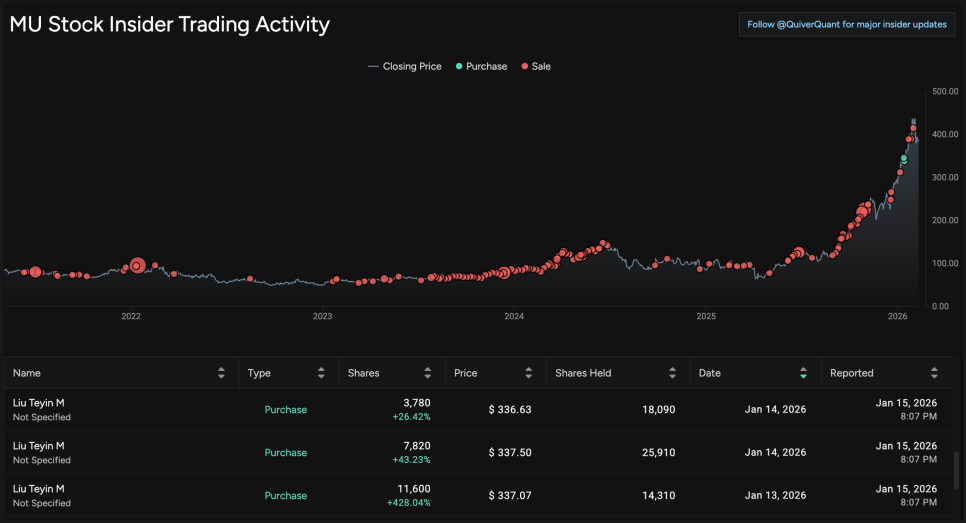Click the large sale marker near 2022
The height and width of the screenshot is (523, 966).
(138, 266)
